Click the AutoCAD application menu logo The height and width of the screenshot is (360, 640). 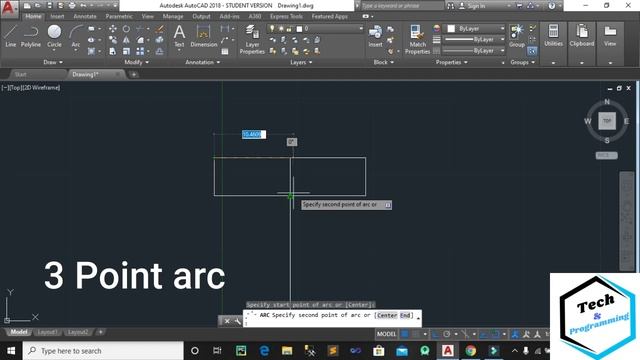9,8
